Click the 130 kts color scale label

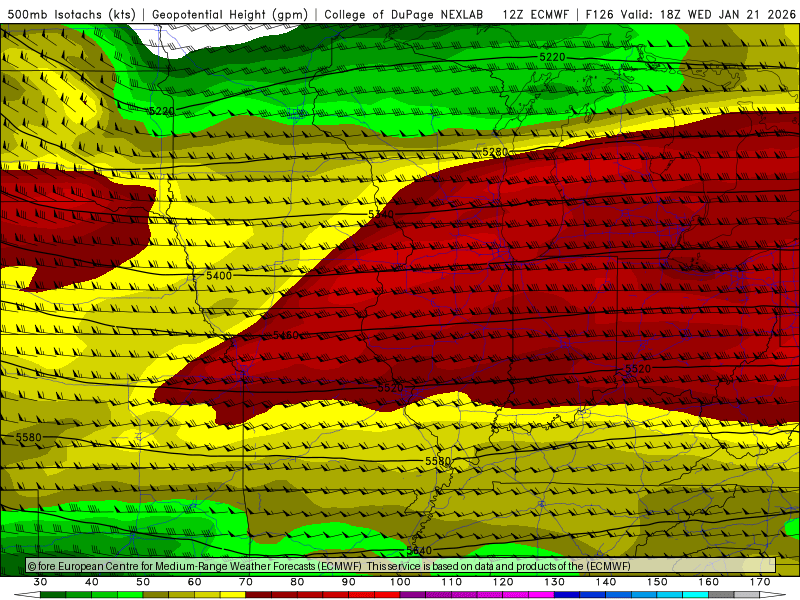pyautogui.click(x=555, y=582)
